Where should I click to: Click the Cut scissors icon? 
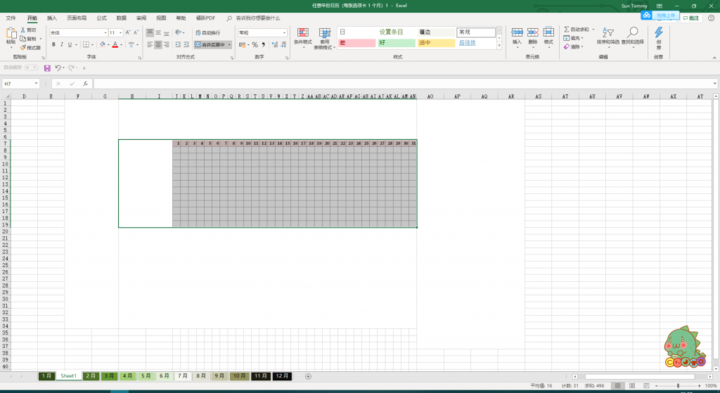[x=23, y=30]
